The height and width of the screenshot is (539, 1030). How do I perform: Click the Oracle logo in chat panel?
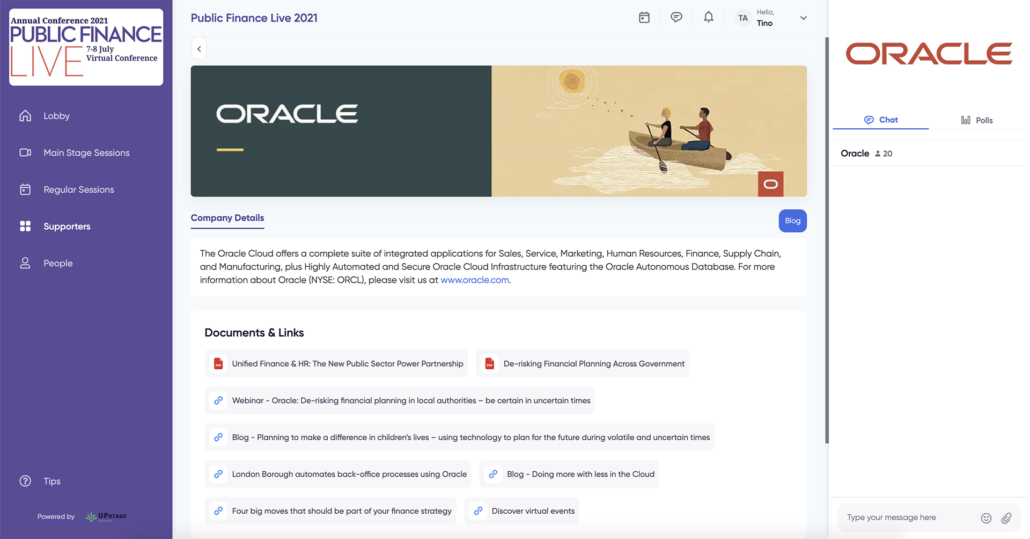pyautogui.click(x=928, y=54)
